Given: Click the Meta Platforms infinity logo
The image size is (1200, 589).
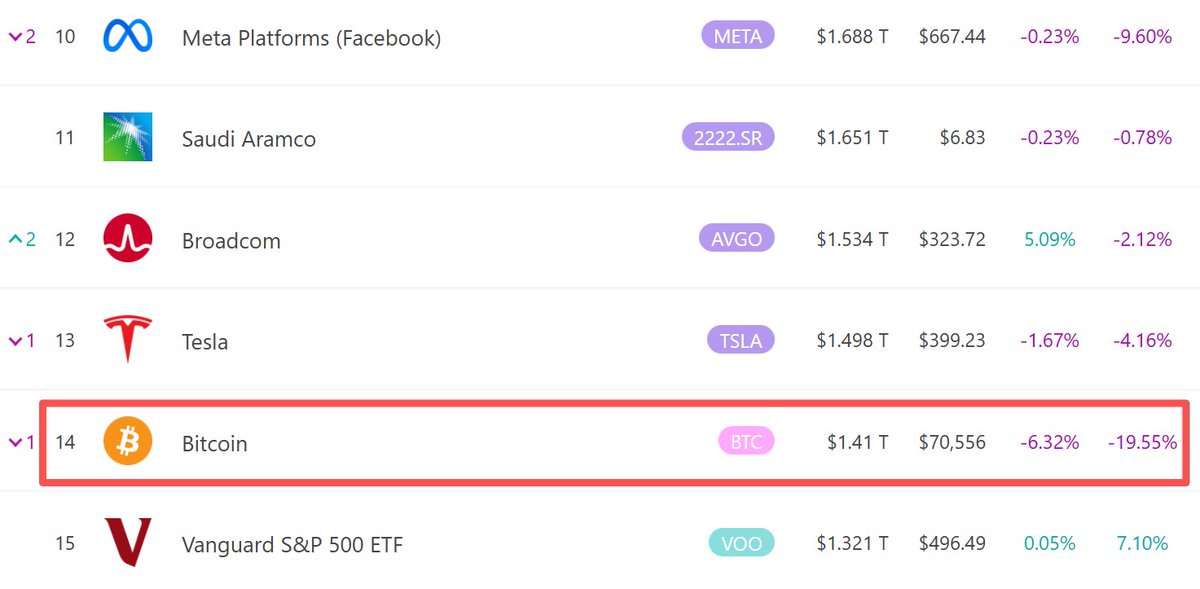Looking at the screenshot, I should click(128, 37).
